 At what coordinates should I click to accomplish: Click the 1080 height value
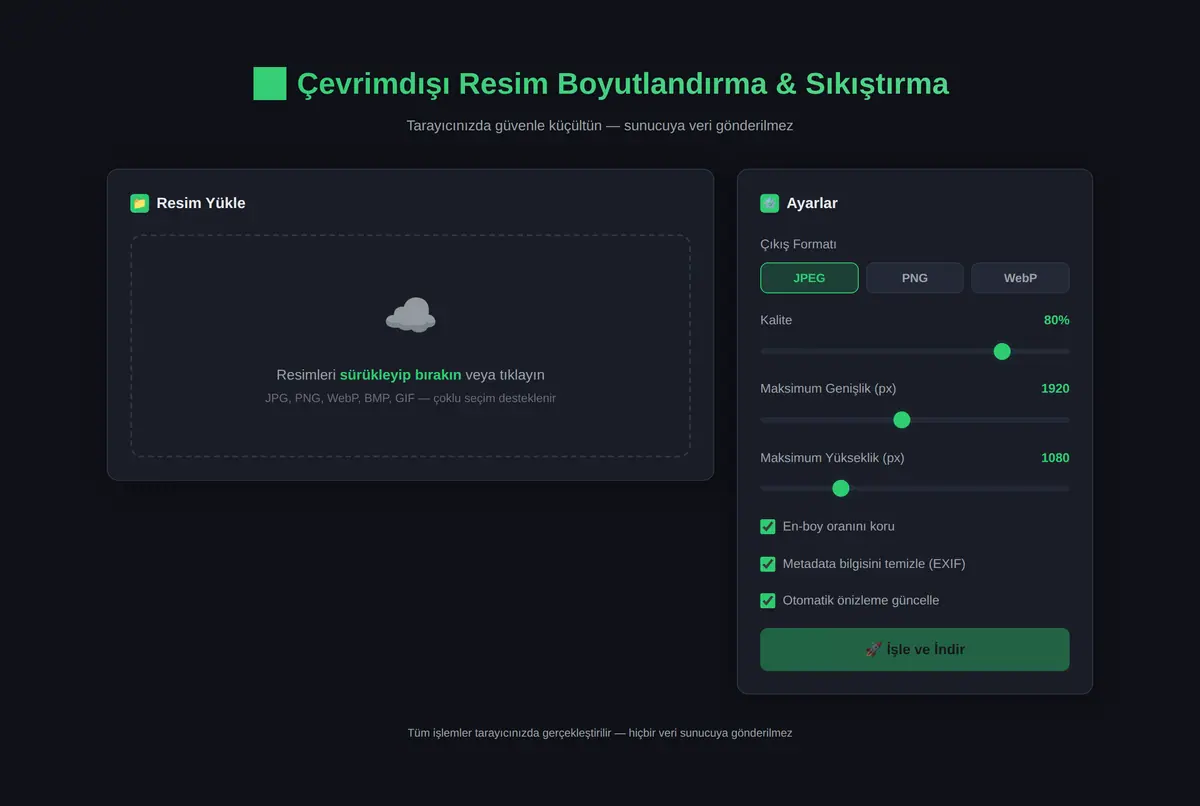coord(1055,458)
